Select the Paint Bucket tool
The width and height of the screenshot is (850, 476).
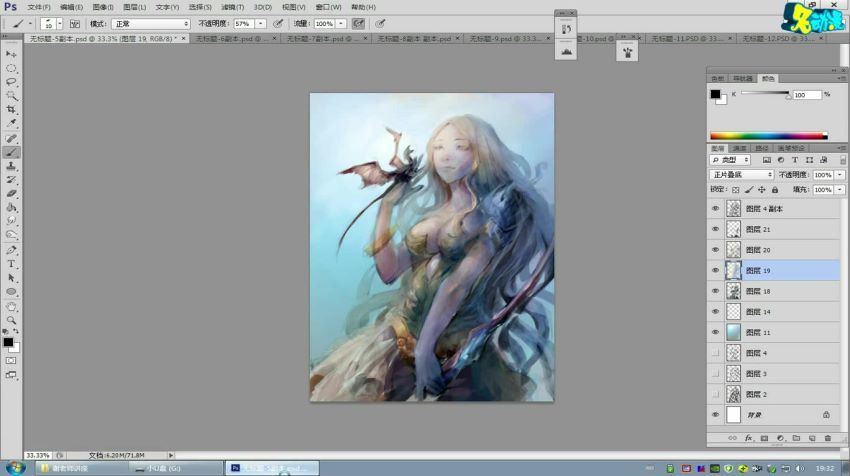pos(11,208)
